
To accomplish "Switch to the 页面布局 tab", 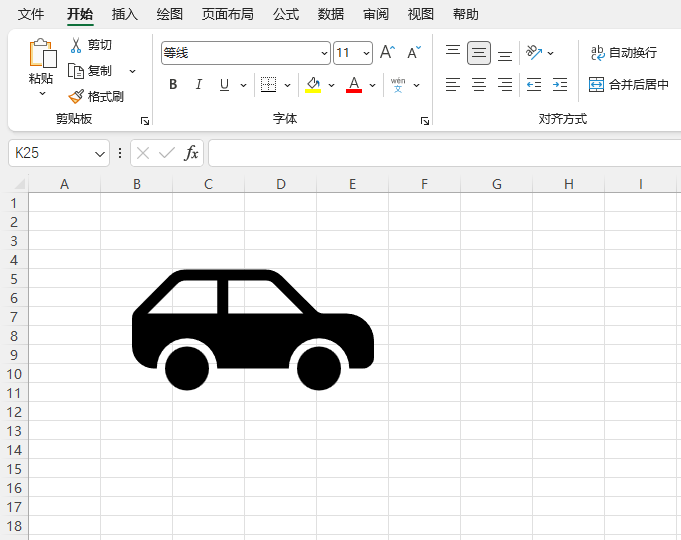I will [x=228, y=14].
